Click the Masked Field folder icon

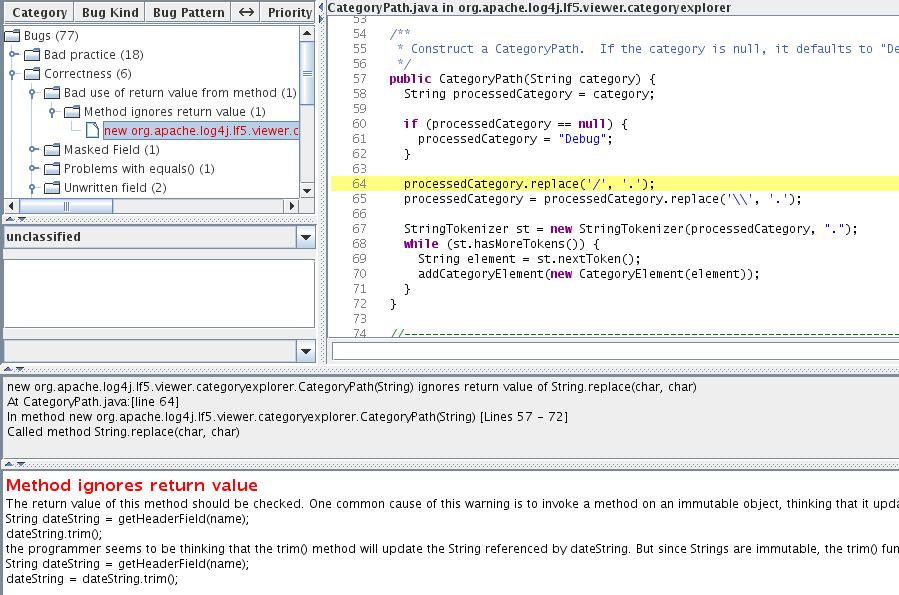(52, 150)
